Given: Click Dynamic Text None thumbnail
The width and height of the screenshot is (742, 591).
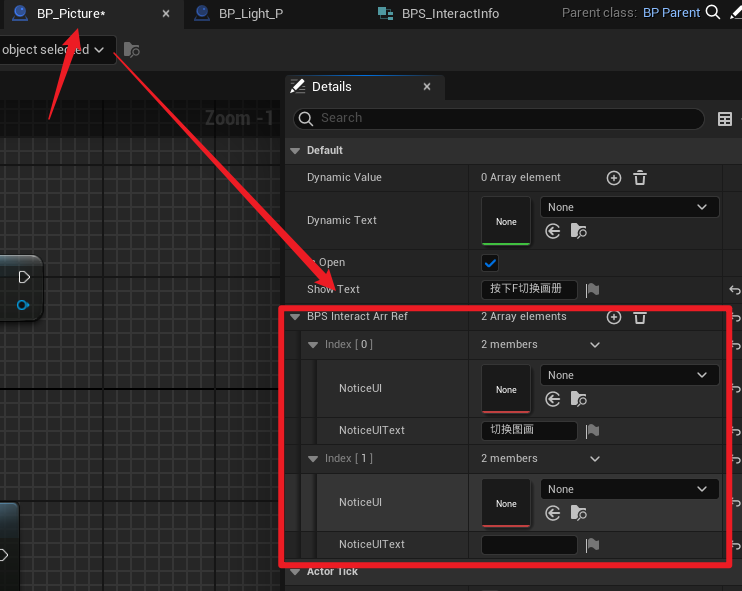Looking at the screenshot, I should click(x=506, y=221).
